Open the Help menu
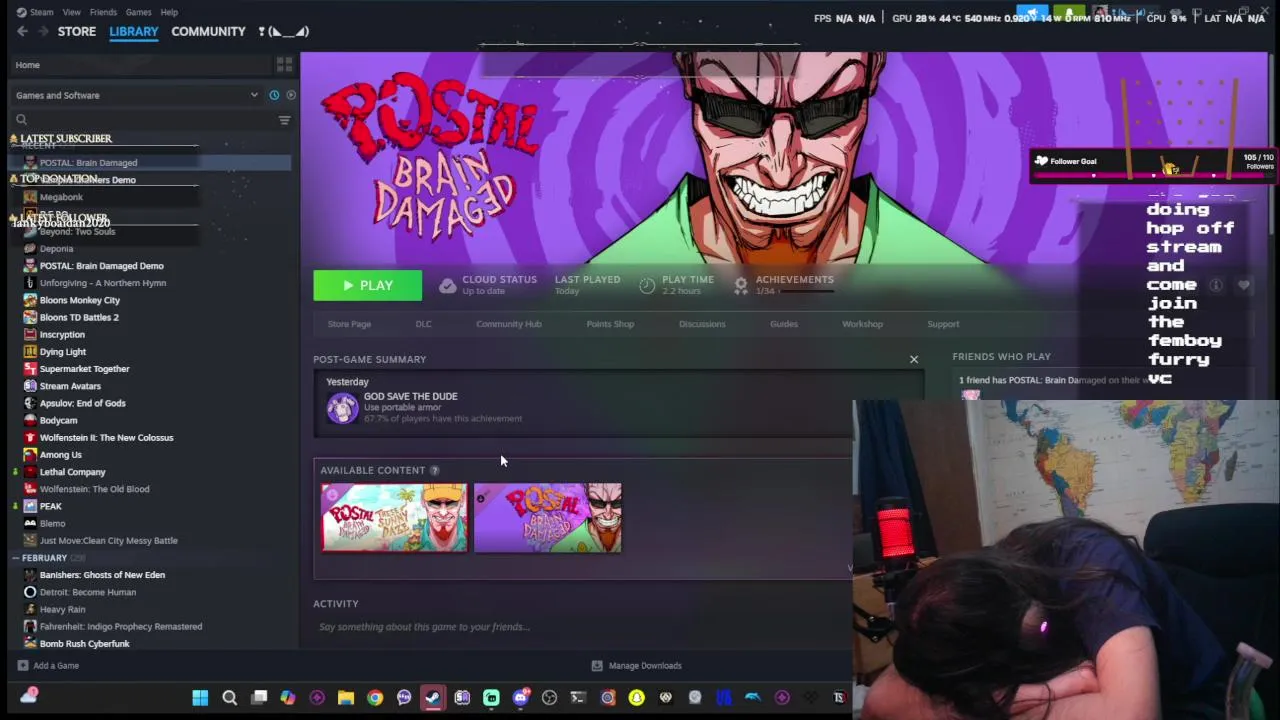Image resolution: width=1280 pixels, height=720 pixels. tap(169, 12)
